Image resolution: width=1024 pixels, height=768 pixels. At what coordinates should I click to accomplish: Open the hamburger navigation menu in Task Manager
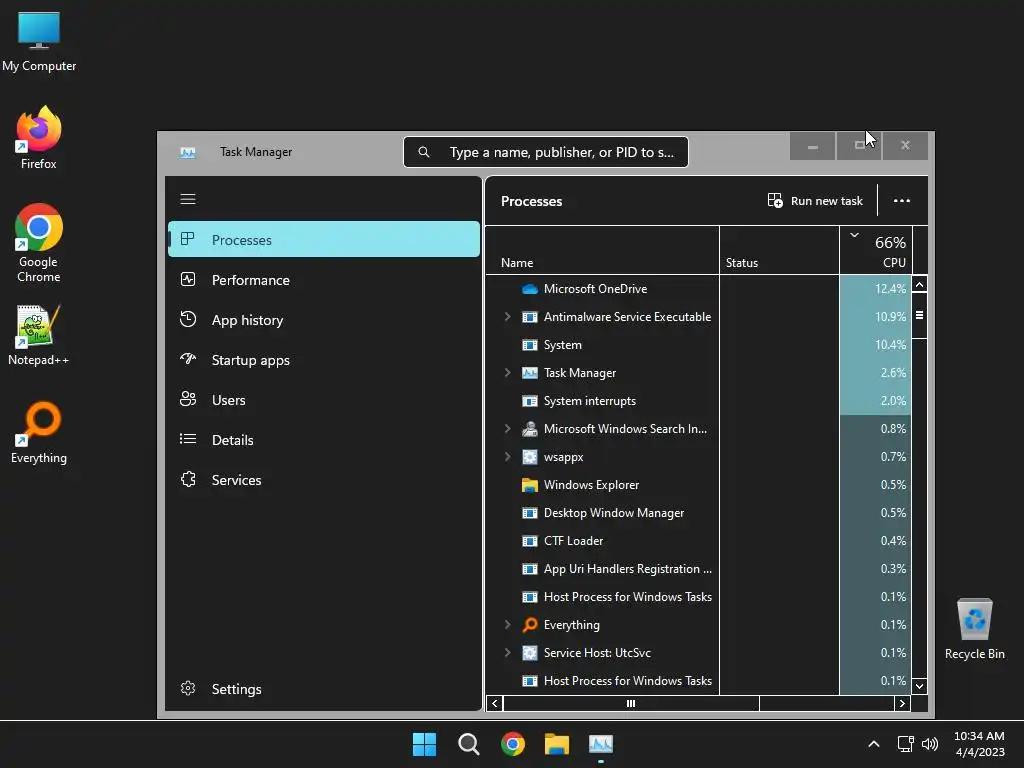[x=188, y=199]
